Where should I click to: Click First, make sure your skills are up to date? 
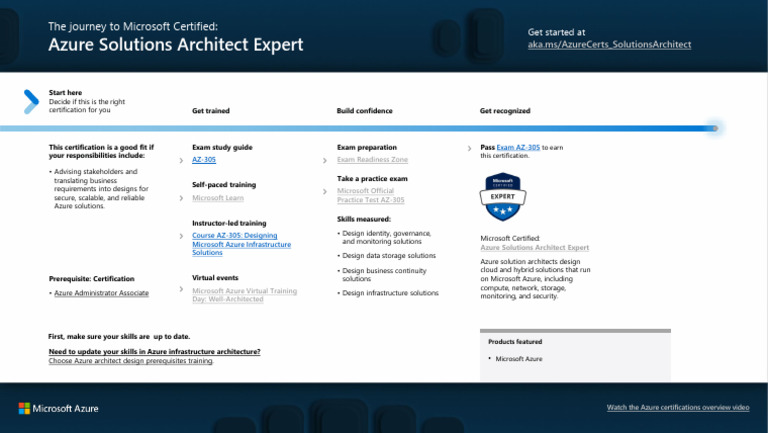pos(119,337)
